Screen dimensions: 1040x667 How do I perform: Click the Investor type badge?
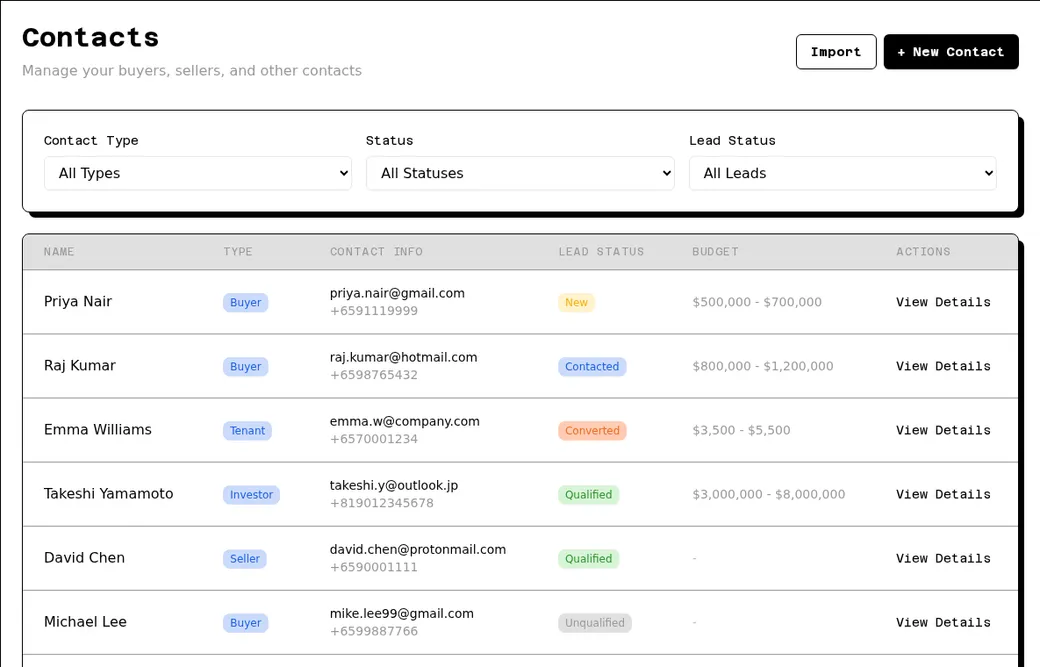[251, 495]
